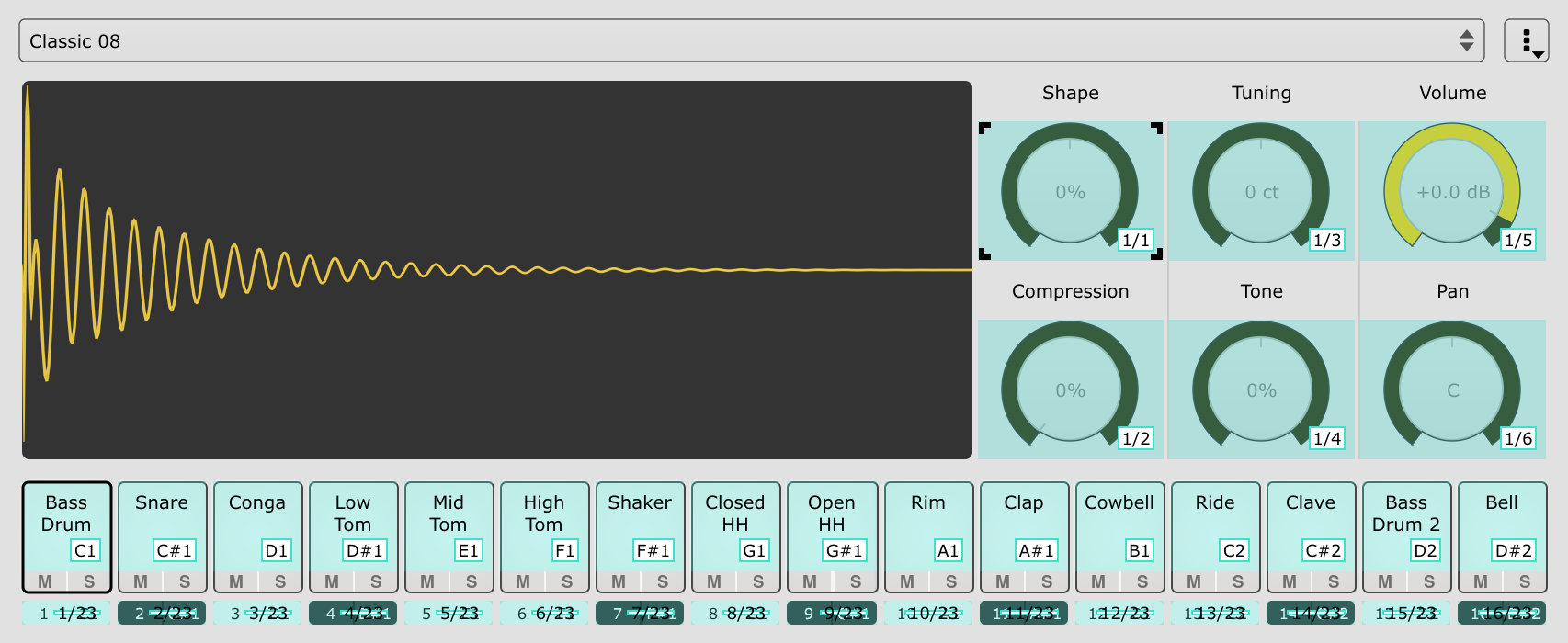Click the E1 note label on Mid Tom

coord(468,550)
